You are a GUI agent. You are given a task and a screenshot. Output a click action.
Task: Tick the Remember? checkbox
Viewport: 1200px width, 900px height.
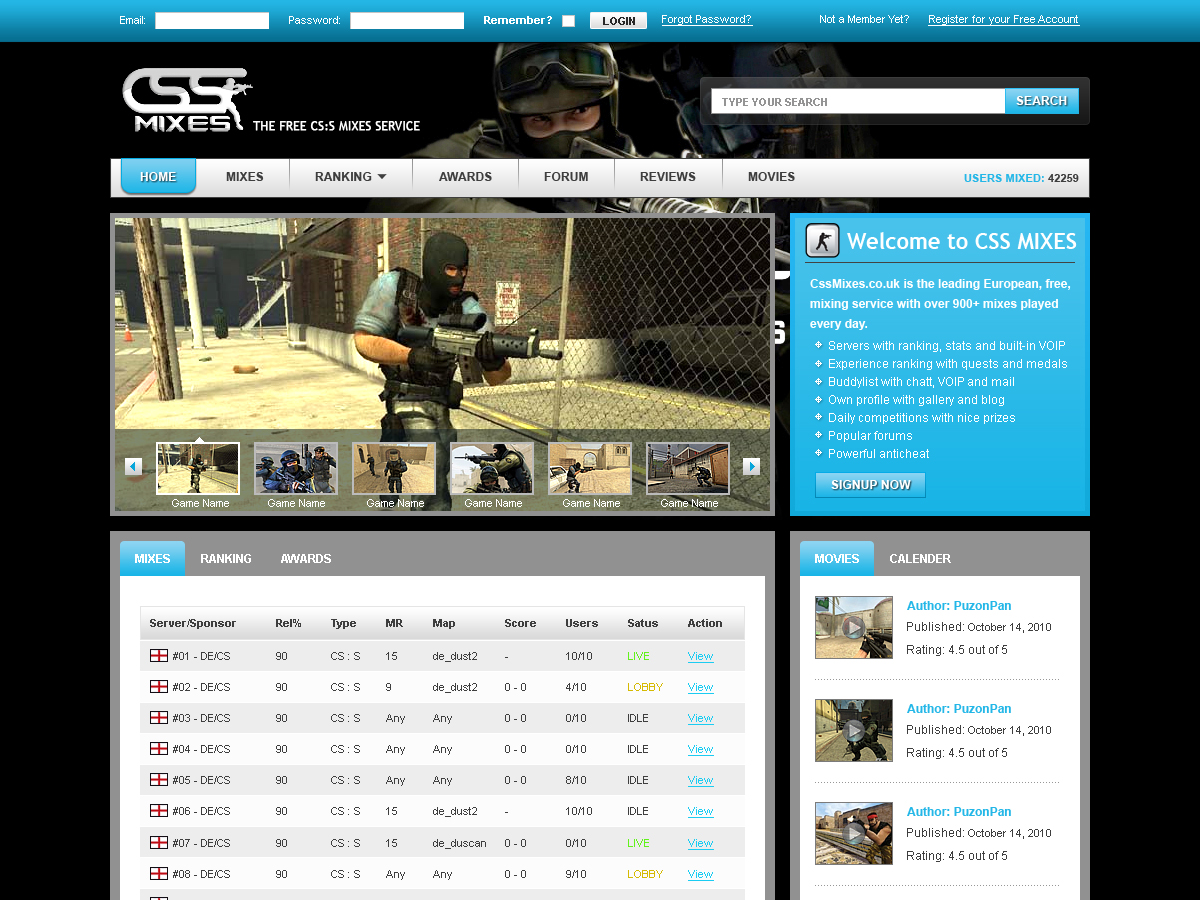(x=569, y=21)
